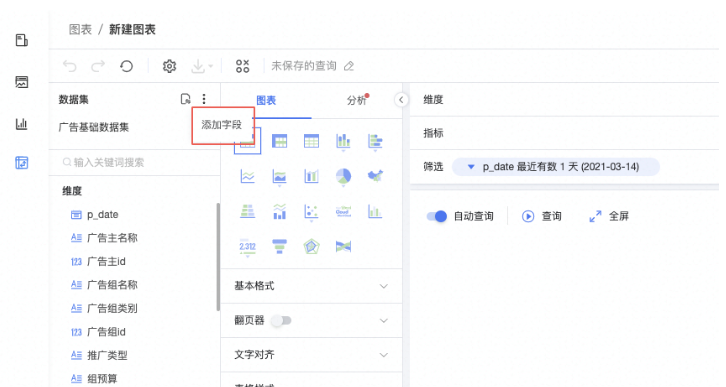Open dropdown arrow beside download icon
This screenshot has width=726, height=387.
click(211, 67)
